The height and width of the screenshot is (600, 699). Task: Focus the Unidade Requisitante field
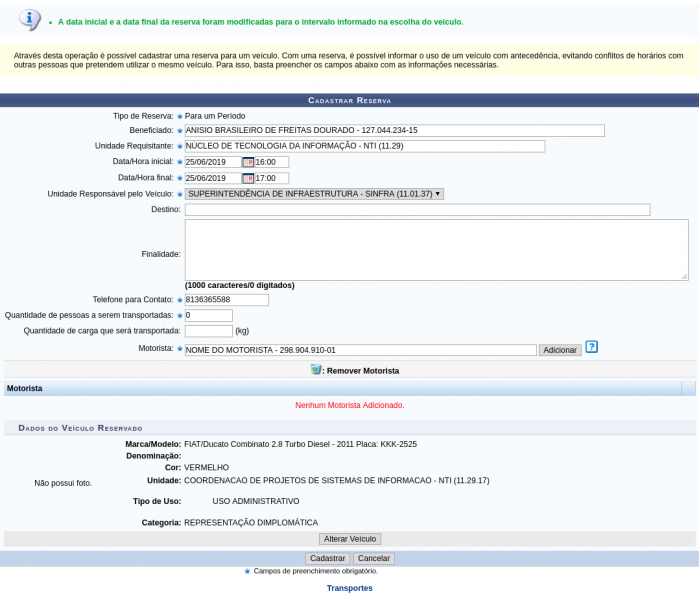[364, 146]
